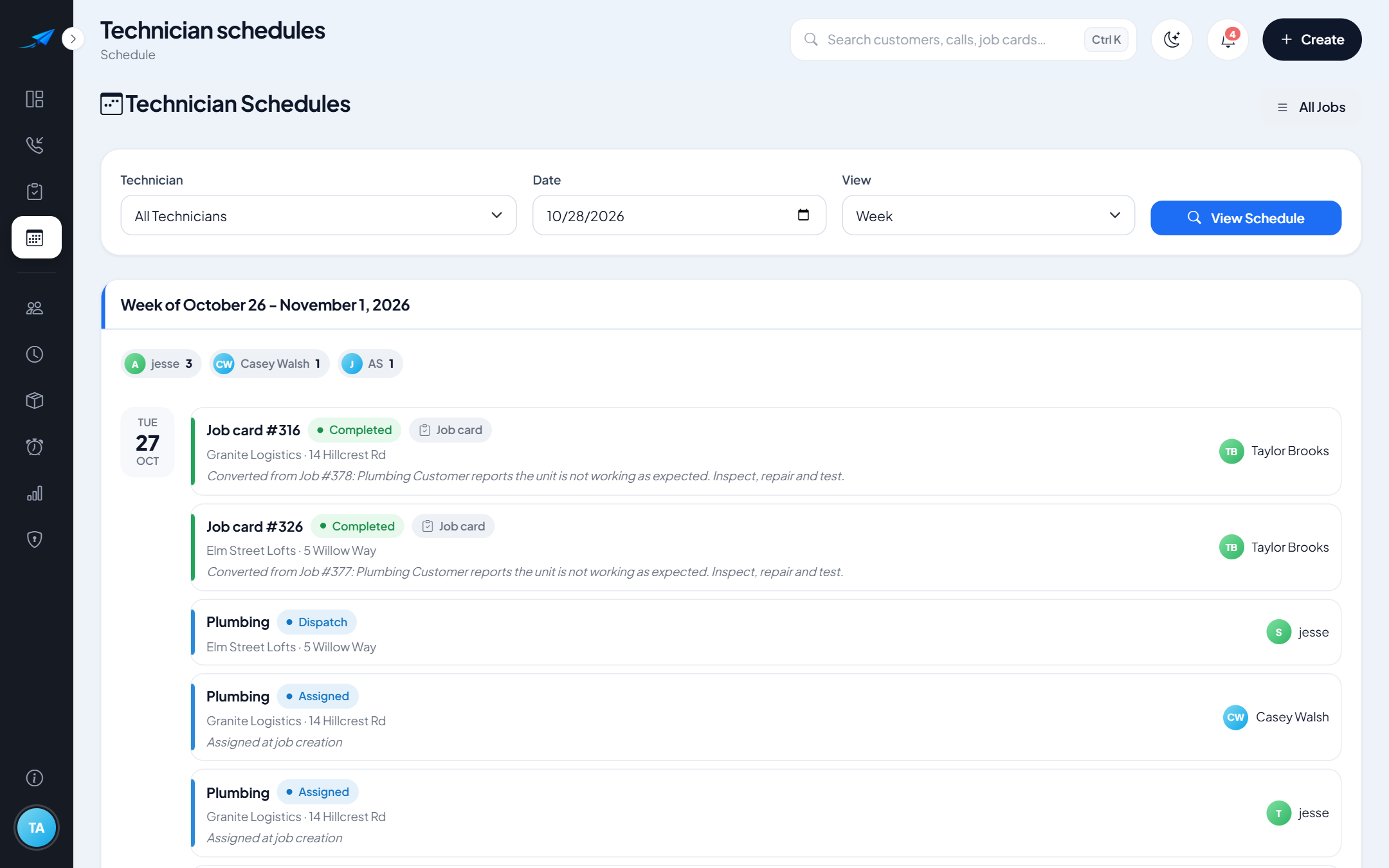Open the info icon in the sidebar

coord(35,778)
